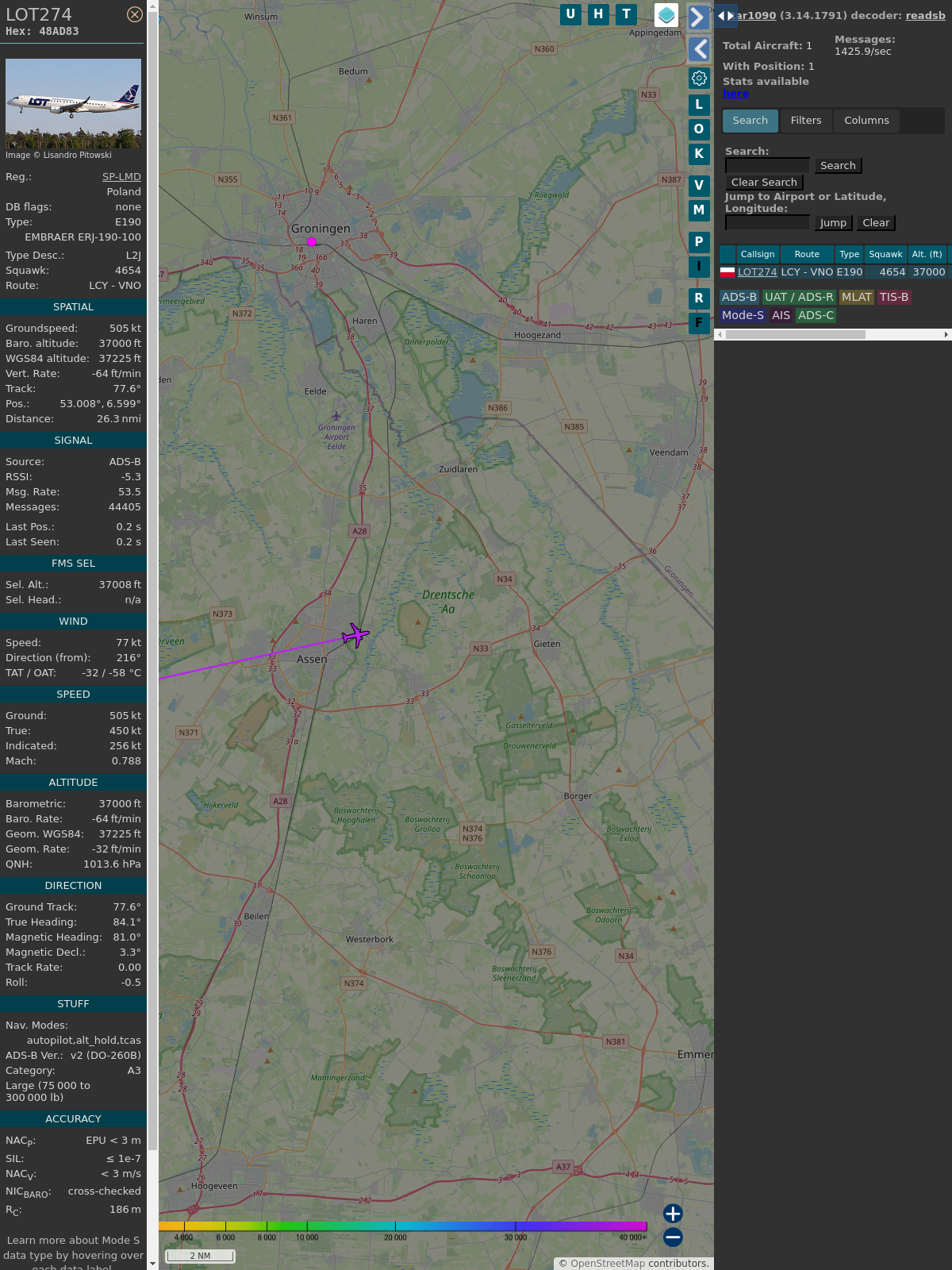952x1270 pixels.
Task: Switch to the Filters tab
Action: coord(806,121)
